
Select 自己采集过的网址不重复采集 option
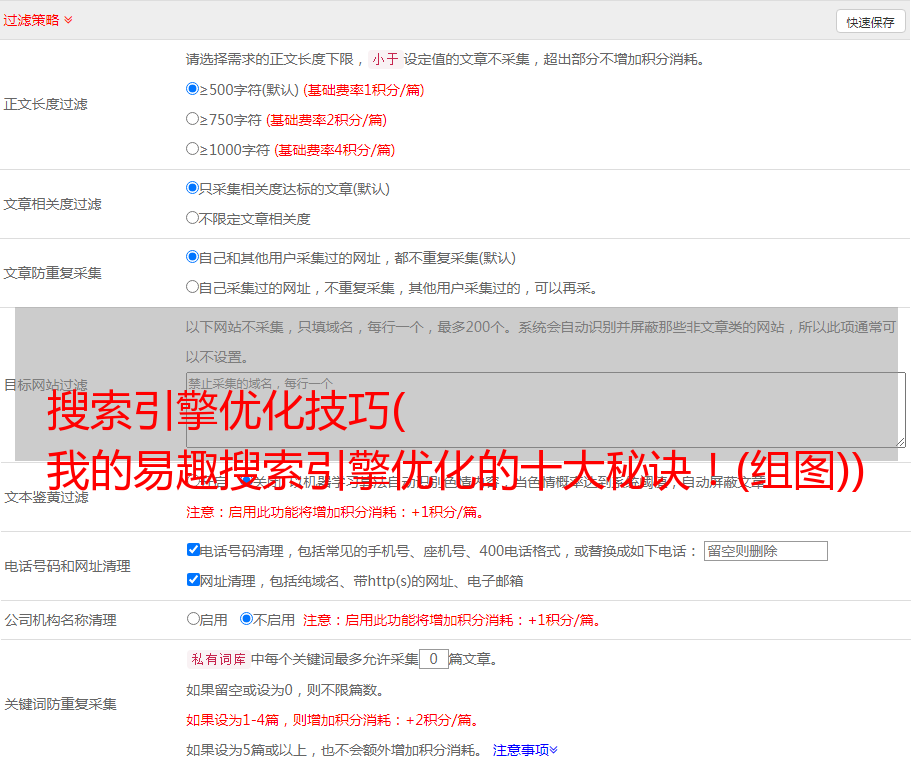pos(192,287)
